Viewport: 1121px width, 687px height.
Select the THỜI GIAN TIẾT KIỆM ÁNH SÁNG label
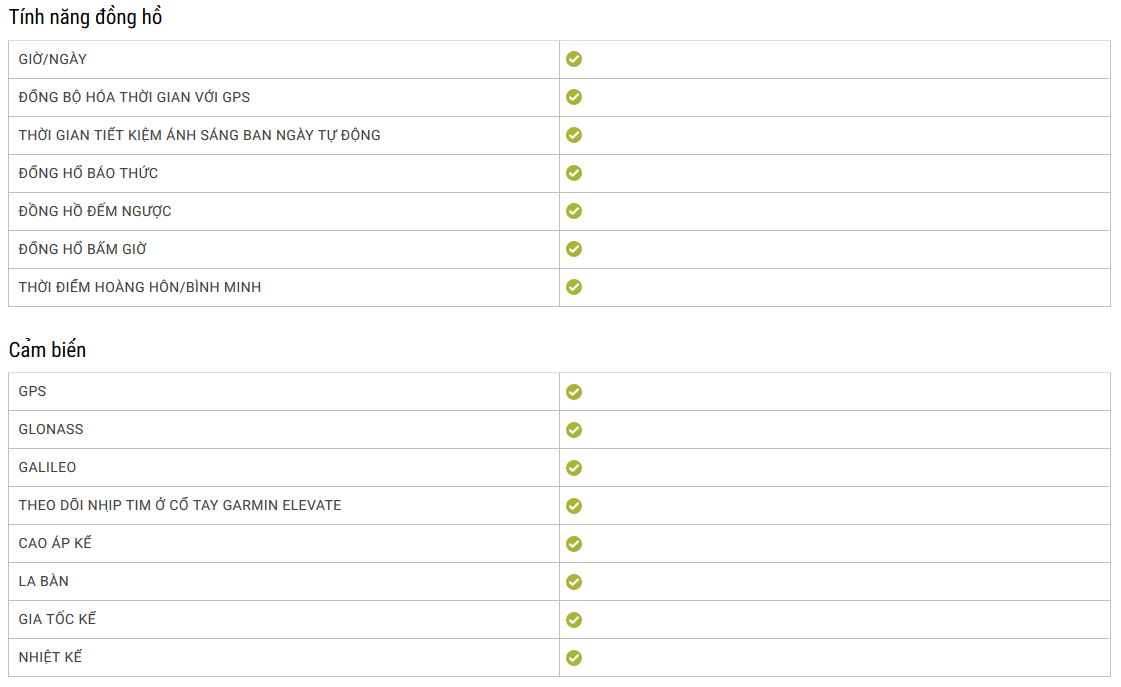coord(199,135)
